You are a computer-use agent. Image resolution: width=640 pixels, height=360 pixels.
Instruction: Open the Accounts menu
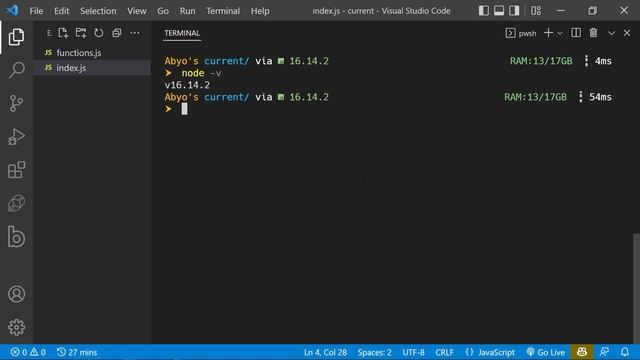coord(16,294)
